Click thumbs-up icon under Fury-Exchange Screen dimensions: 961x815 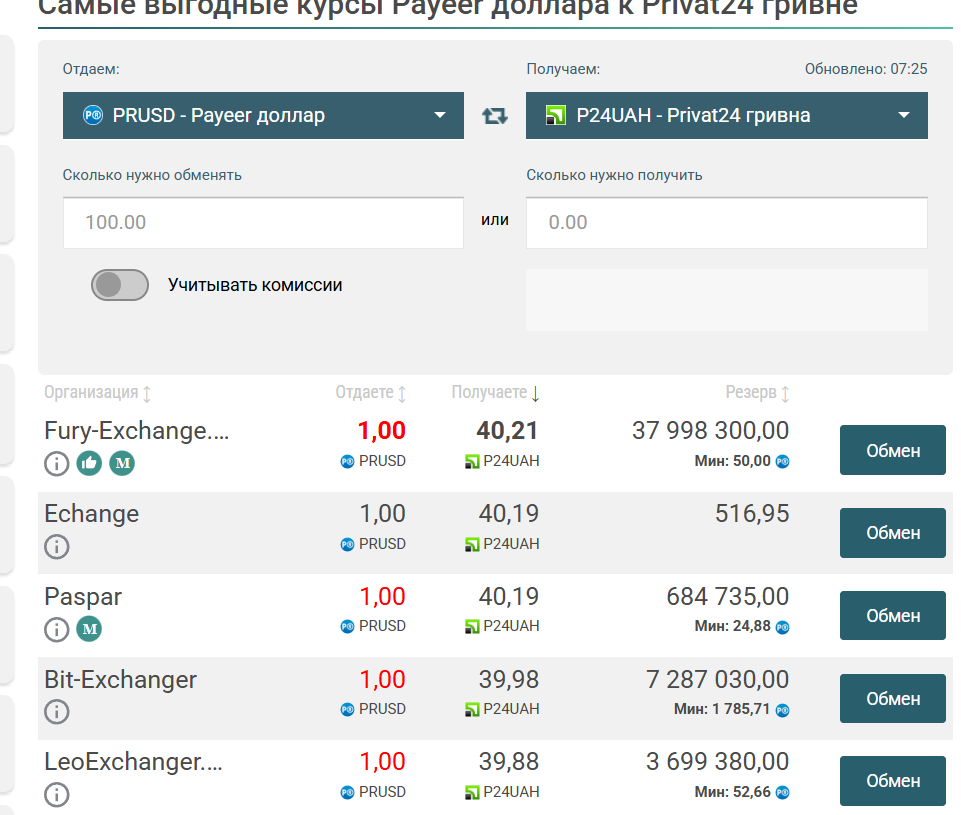(x=90, y=463)
